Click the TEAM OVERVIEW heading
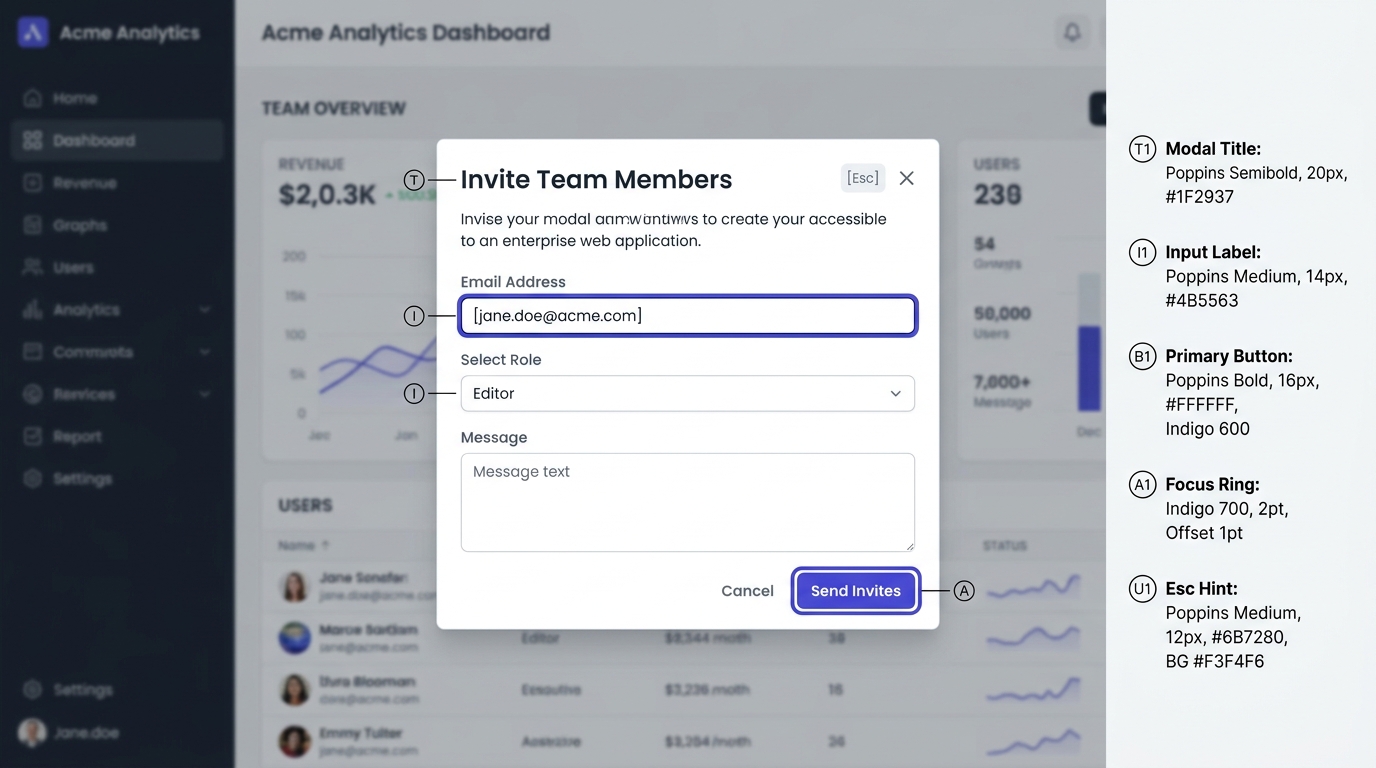This screenshot has height=768, width=1376. pyautogui.click(x=334, y=108)
